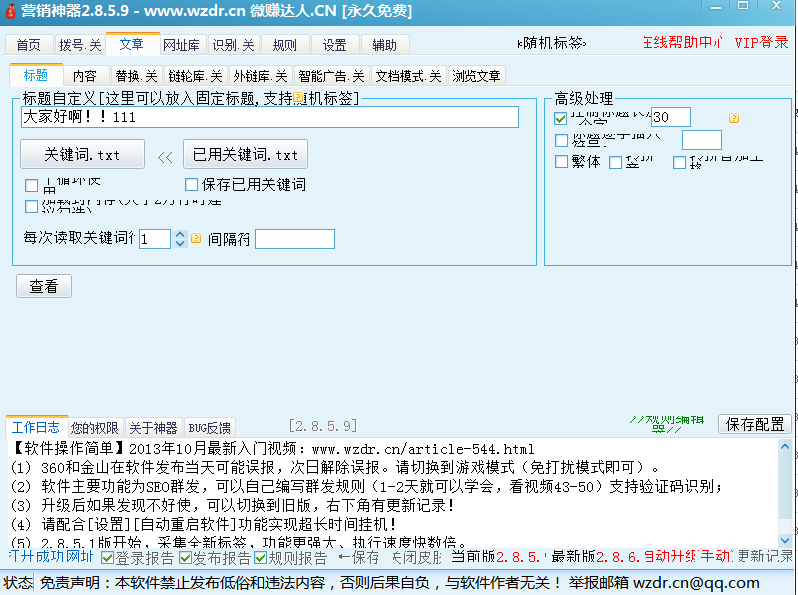Click the custom title input field
This screenshot has height=595, width=798.
[270, 117]
